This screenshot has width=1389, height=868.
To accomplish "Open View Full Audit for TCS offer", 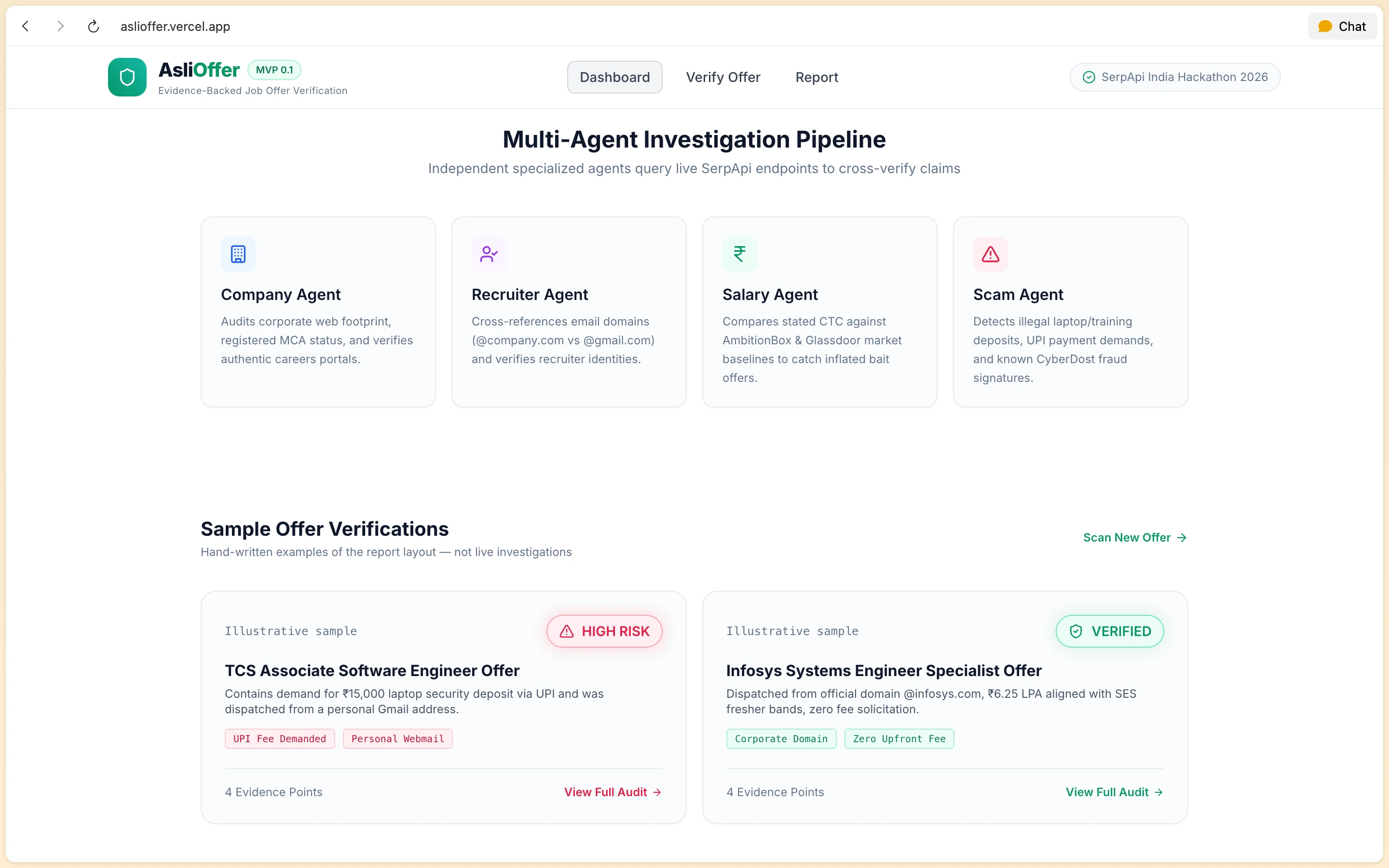I will point(613,792).
